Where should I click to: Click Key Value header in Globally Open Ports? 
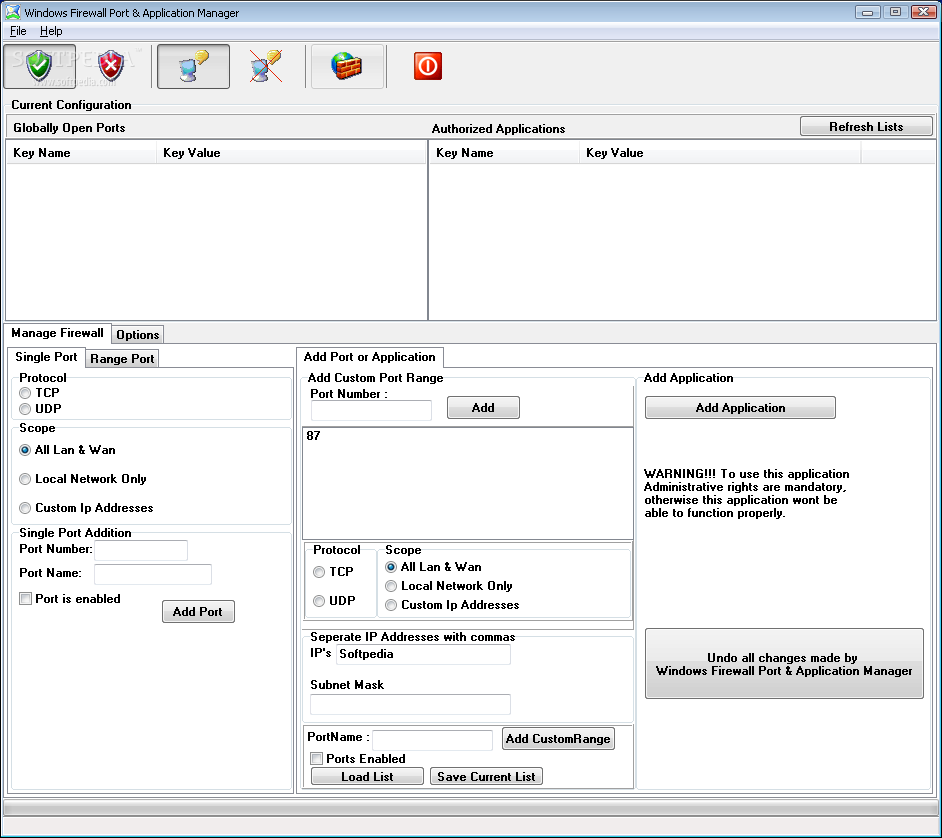coord(291,153)
